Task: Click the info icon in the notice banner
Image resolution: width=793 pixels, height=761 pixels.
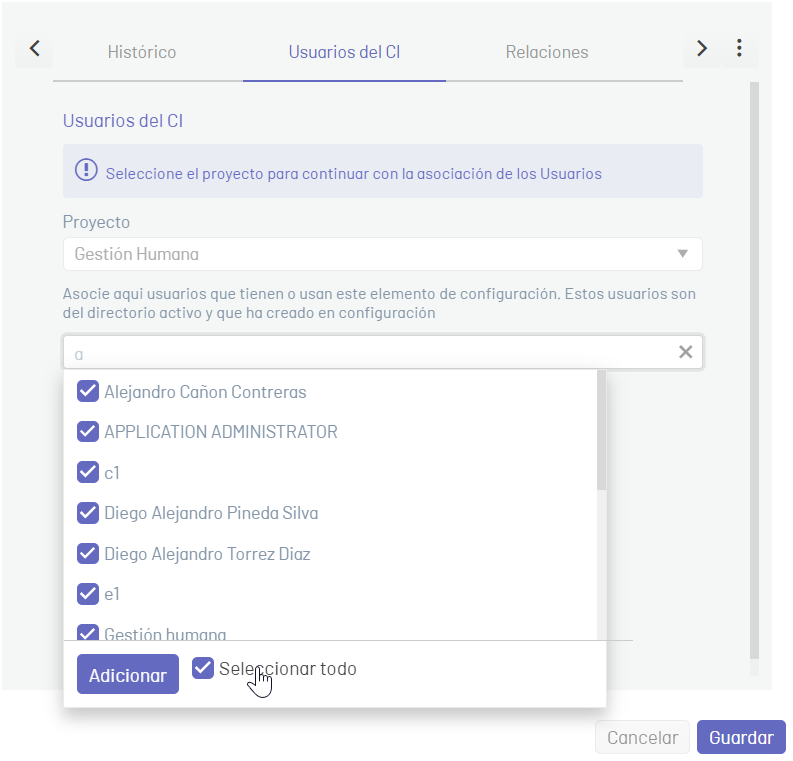Action: point(86,170)
